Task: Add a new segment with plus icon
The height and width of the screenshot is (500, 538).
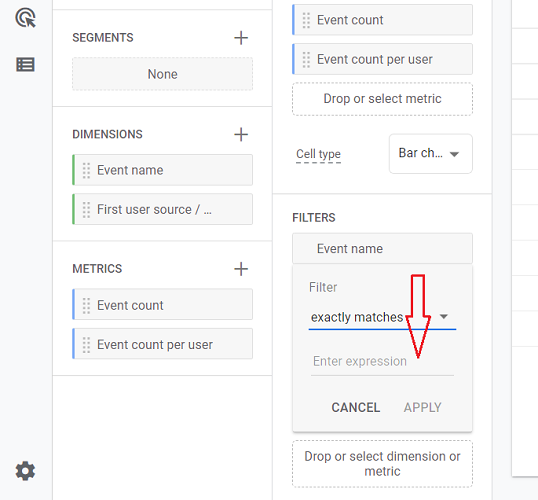Action: pos(241,38)
